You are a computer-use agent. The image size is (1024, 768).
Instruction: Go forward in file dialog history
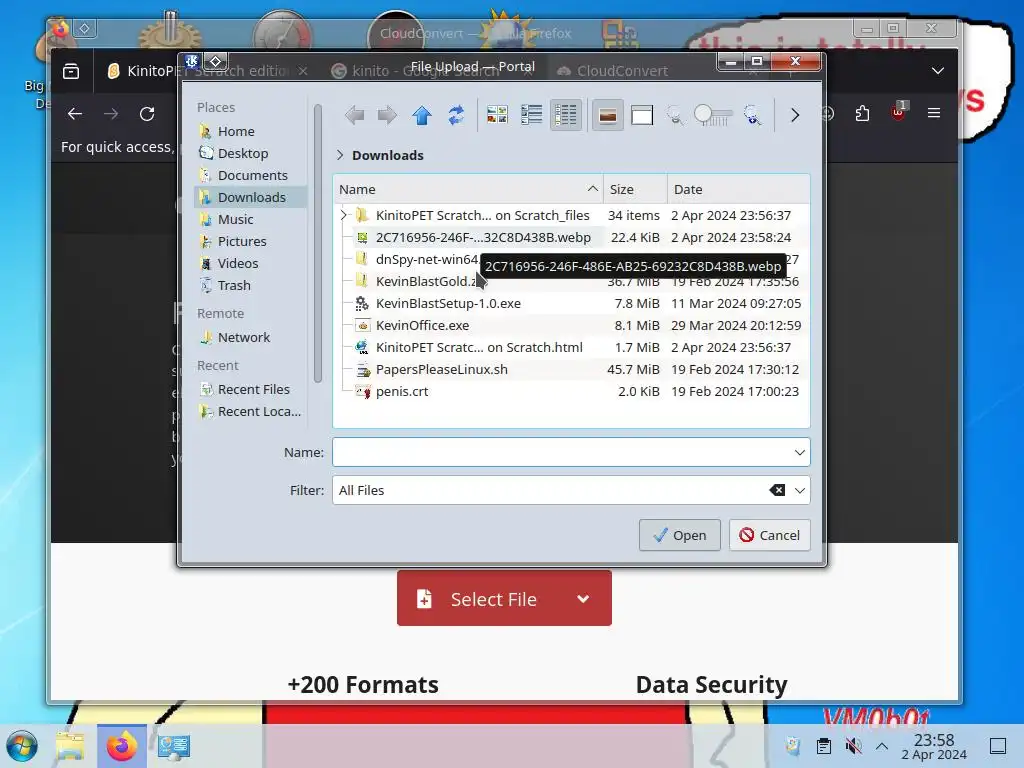[x=387, y=116]
